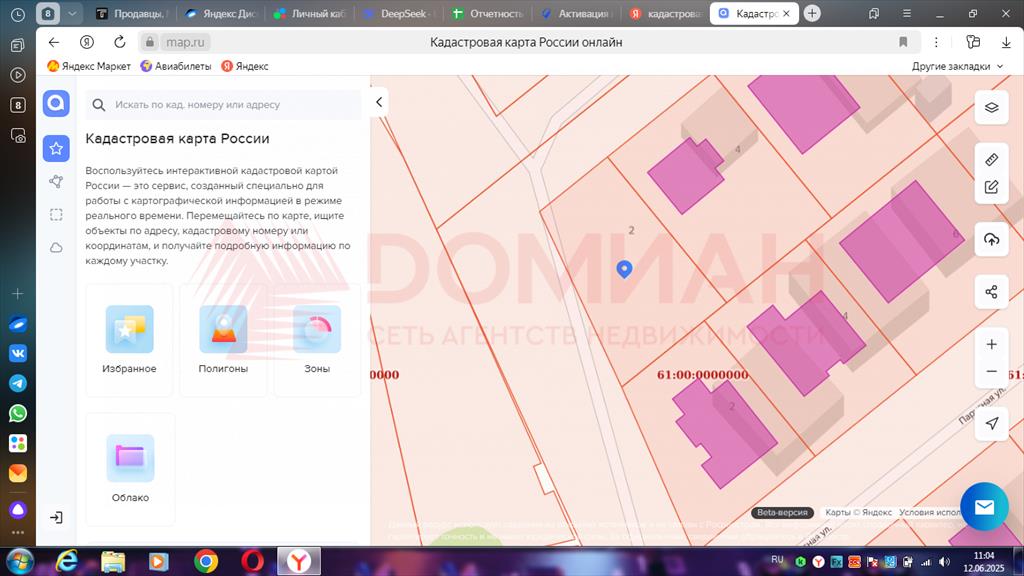The width and height of the screenshot is (1024, 576).
Task: Click the share map icon
Action: [991, 292]
